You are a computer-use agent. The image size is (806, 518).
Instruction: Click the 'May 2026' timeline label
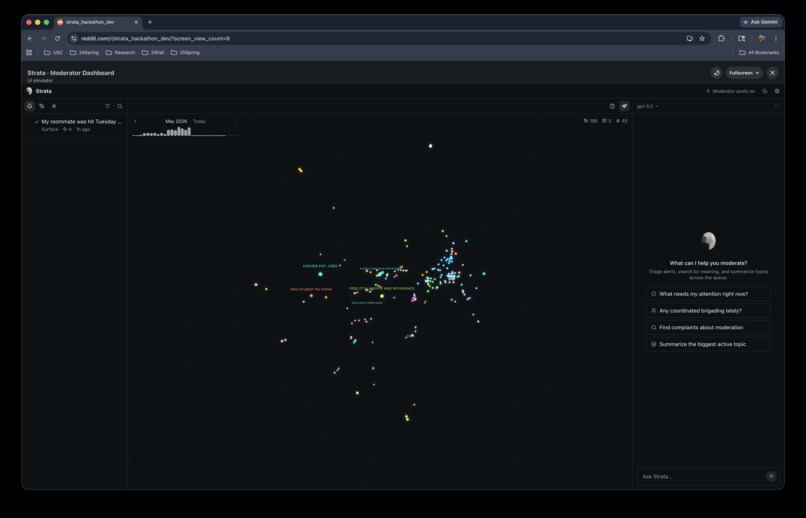coord(176,121)
